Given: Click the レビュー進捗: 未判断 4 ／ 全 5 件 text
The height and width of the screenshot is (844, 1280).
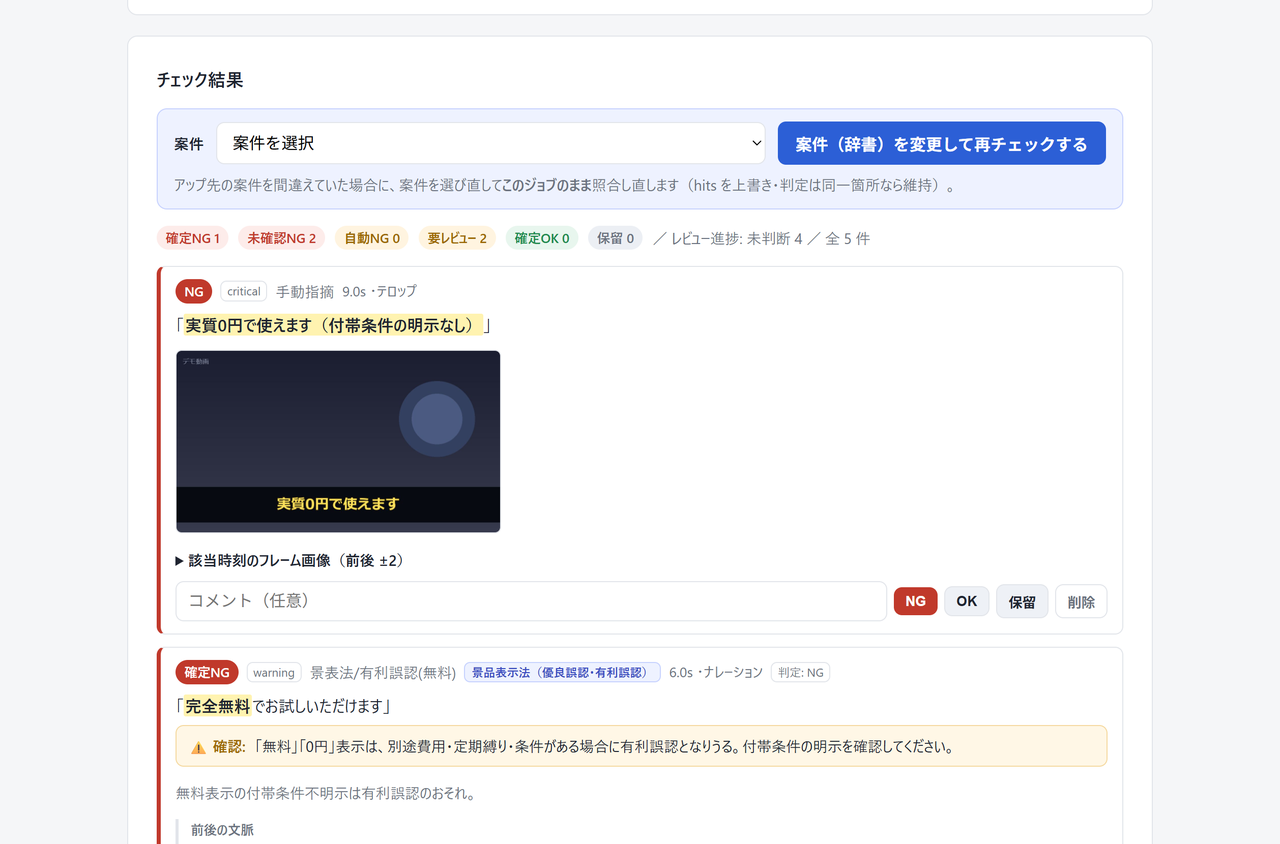Looking at the screenshot, I should tap(770, 238).
